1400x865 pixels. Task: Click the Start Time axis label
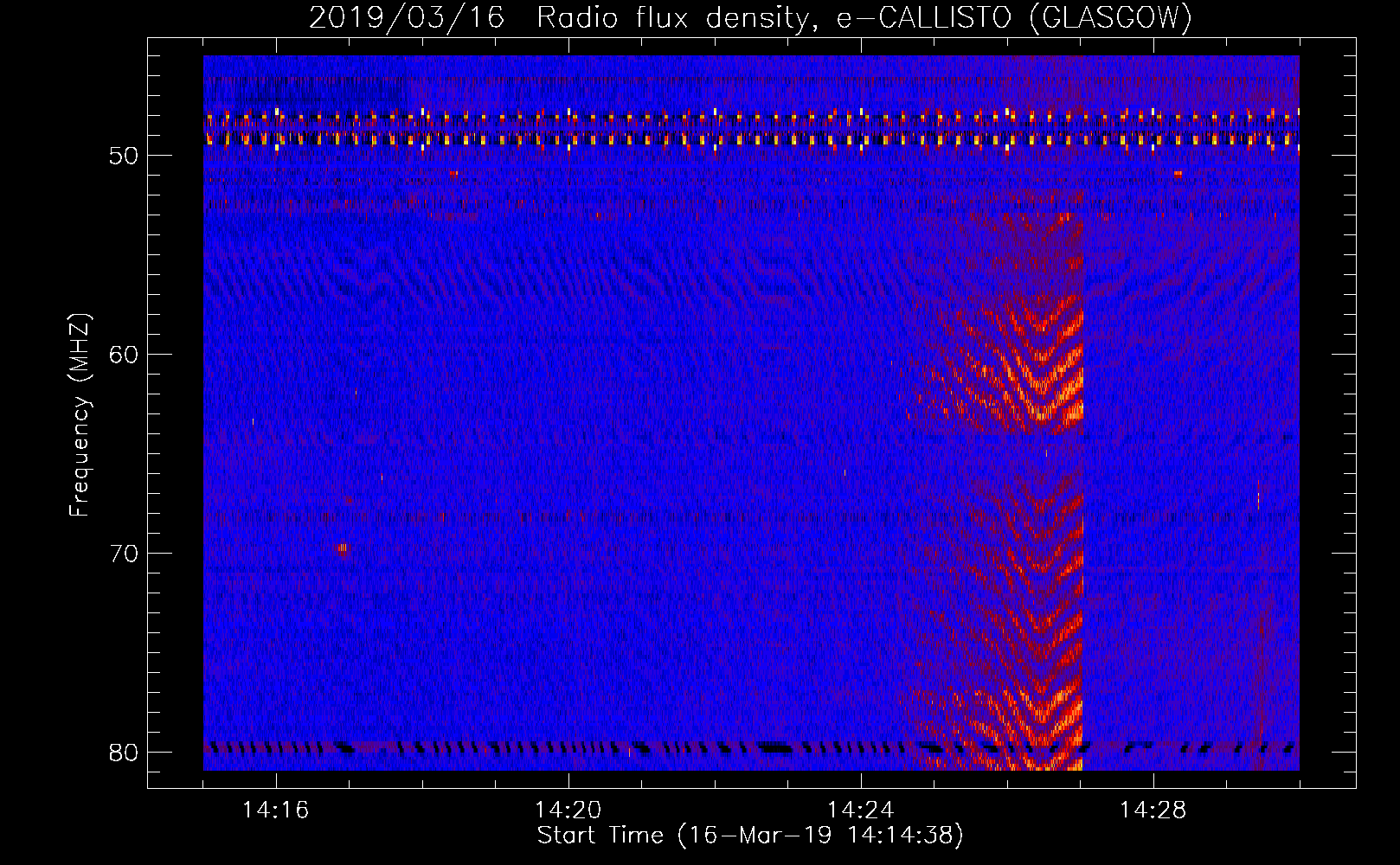pos(750,836)
